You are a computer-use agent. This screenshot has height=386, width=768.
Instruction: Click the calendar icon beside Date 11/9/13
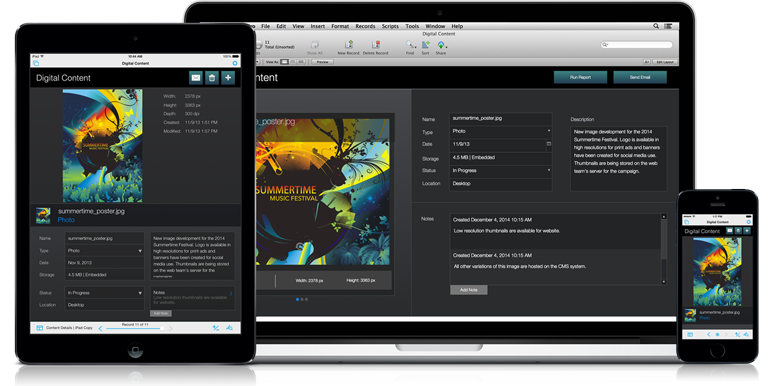click(549, 144)
